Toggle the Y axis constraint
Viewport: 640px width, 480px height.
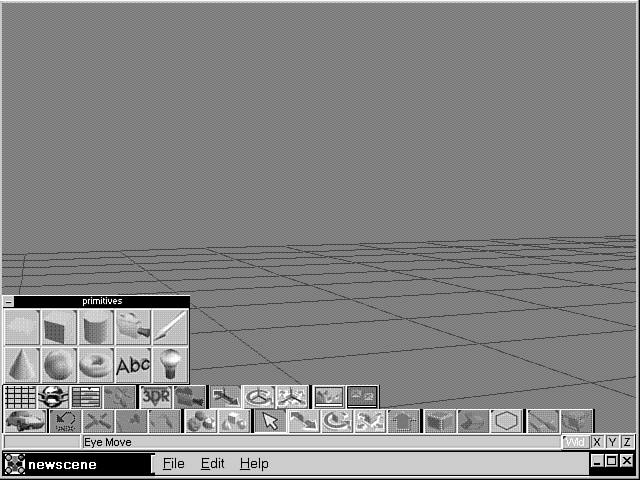tap(612, 442)
